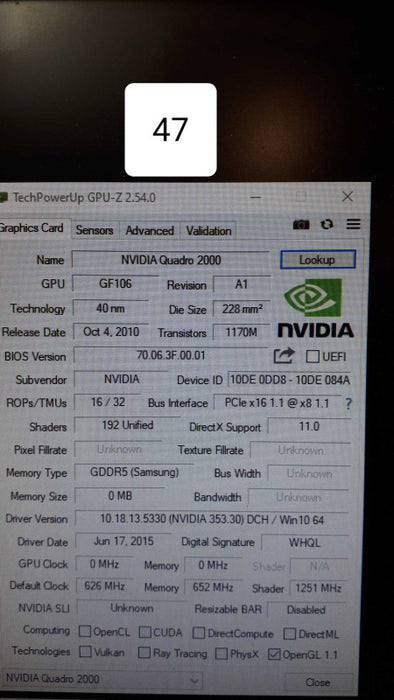
Task: Open the NVIDIA Quadro 2000 GPU dropdown
Action: pyautogui.click(x=101, y=679)
